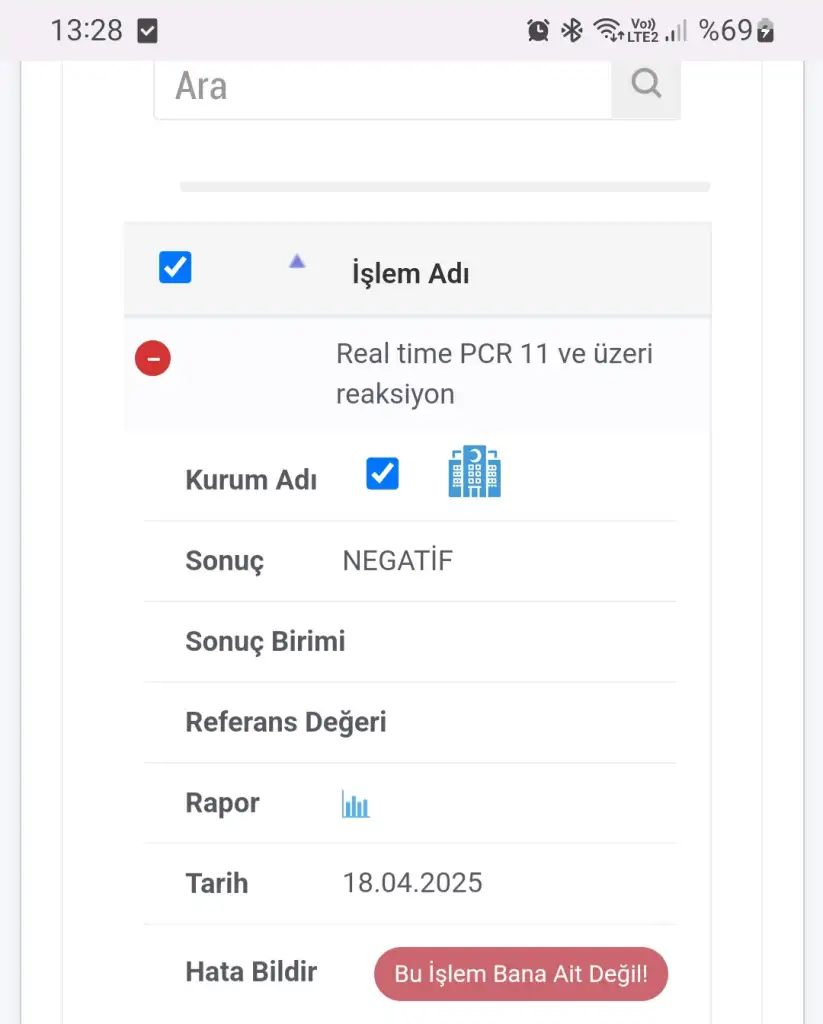Click the purple sort triangle arrow
This screenshot has height=1024, width=823.
tap(297, 262)
